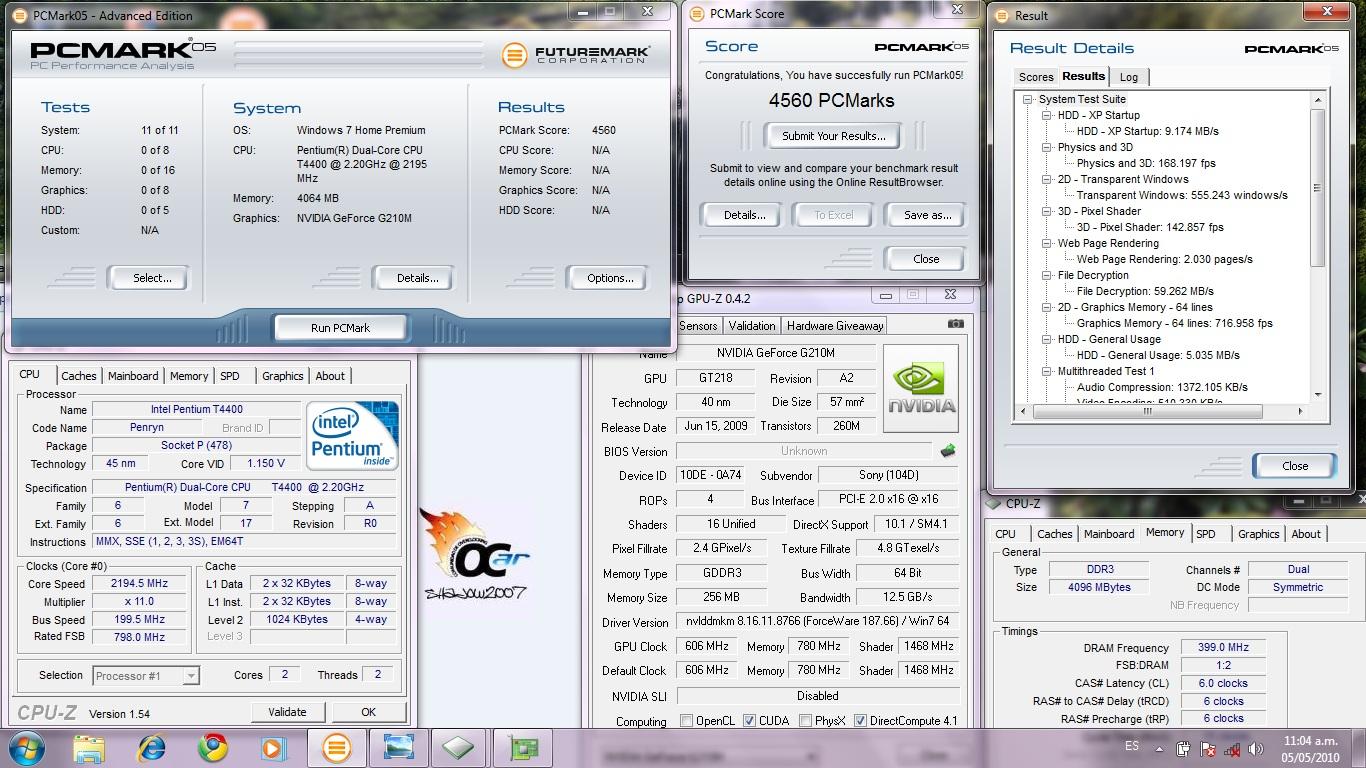
Task: Click the Validate button in CPU-Z
Action: (x=287, y=712)
